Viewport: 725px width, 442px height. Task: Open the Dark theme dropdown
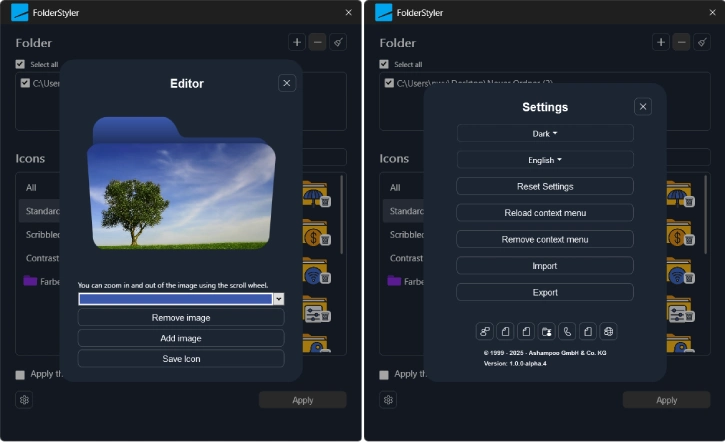tap(545, 134)
